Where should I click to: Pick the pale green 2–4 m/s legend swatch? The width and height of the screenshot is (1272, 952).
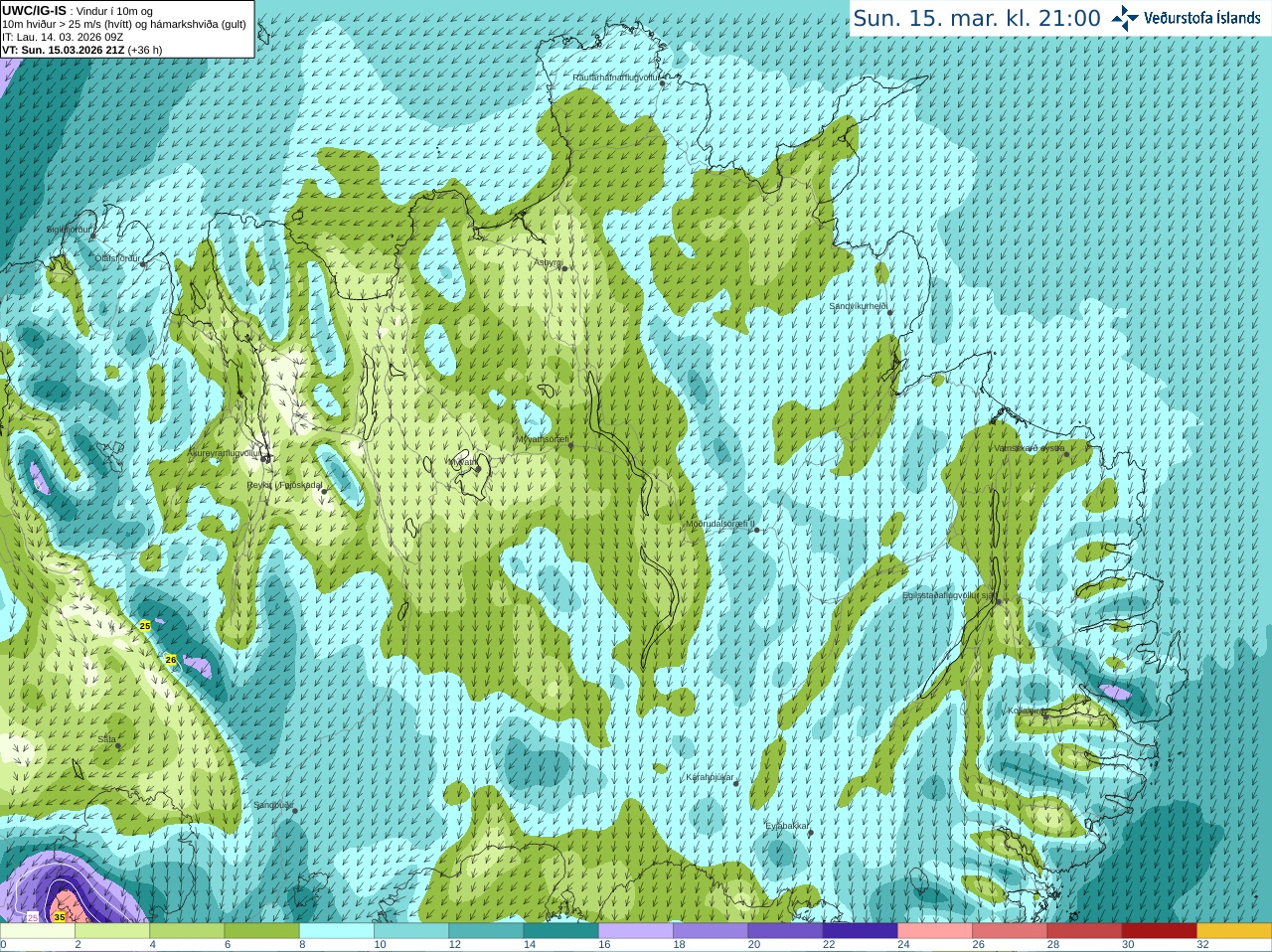click(x=112, y=931)
